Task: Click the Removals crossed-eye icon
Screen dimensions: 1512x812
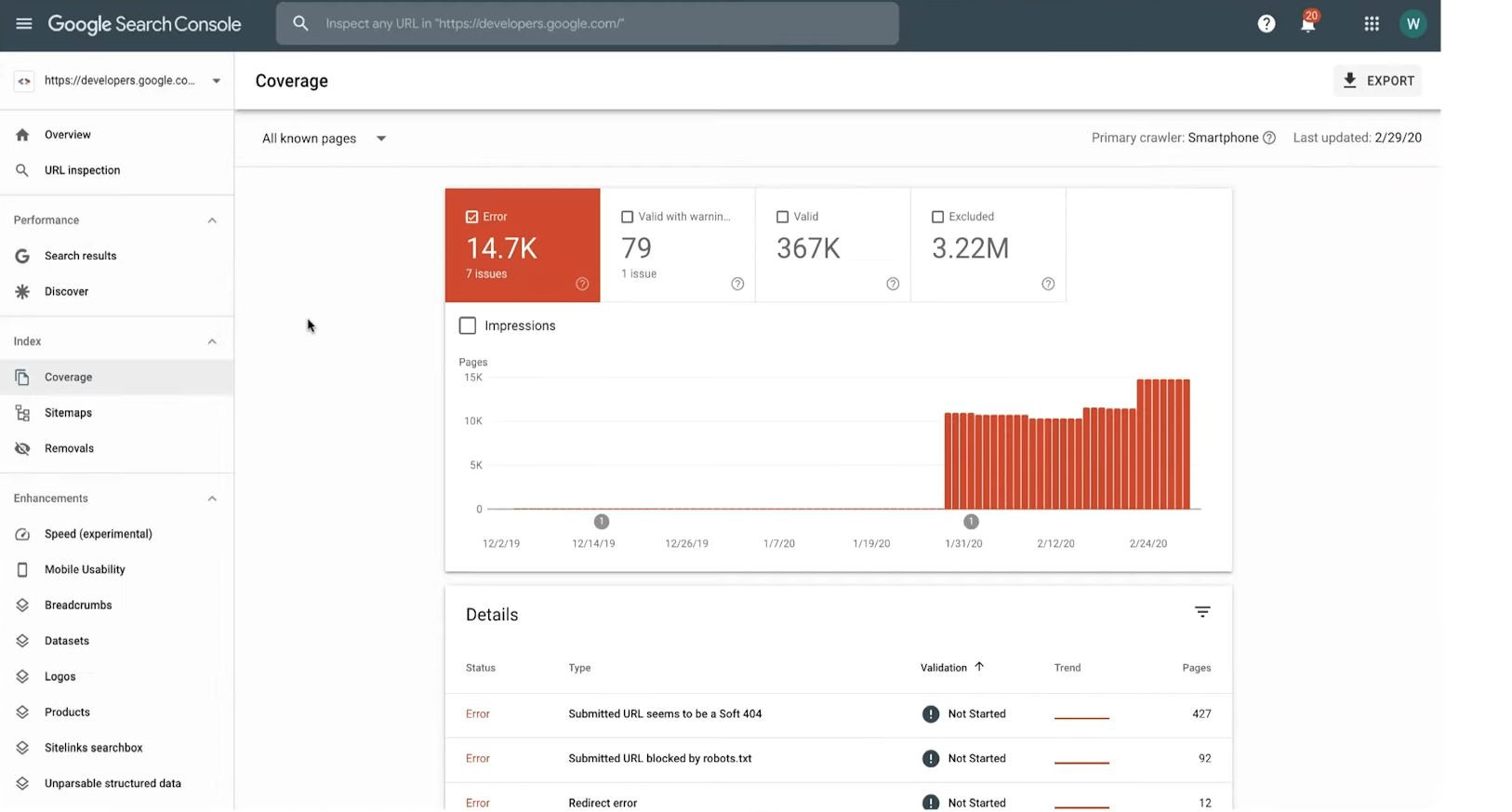Action: 22,448
